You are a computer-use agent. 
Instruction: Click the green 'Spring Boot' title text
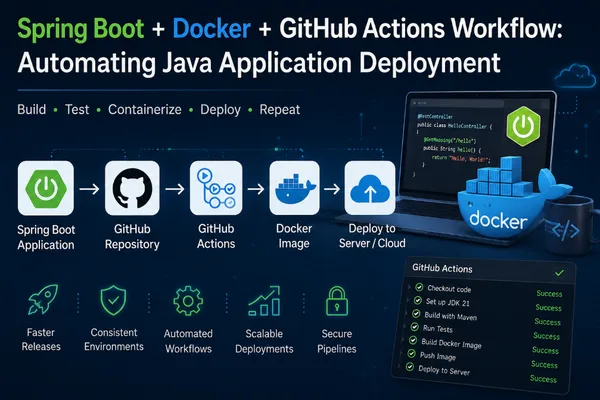click(x=81, y=30)
